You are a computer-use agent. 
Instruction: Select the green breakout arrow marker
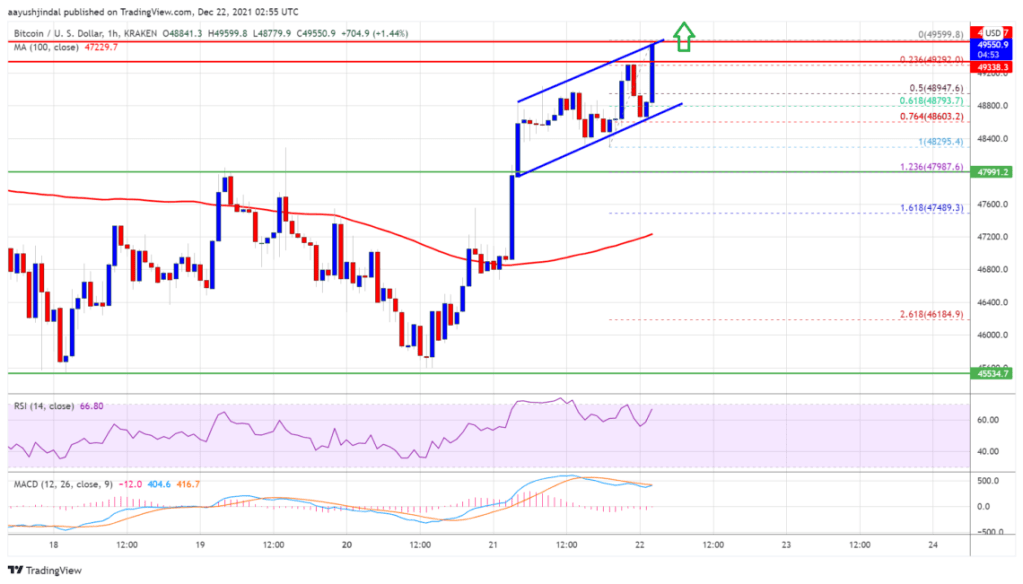point(682,38)
